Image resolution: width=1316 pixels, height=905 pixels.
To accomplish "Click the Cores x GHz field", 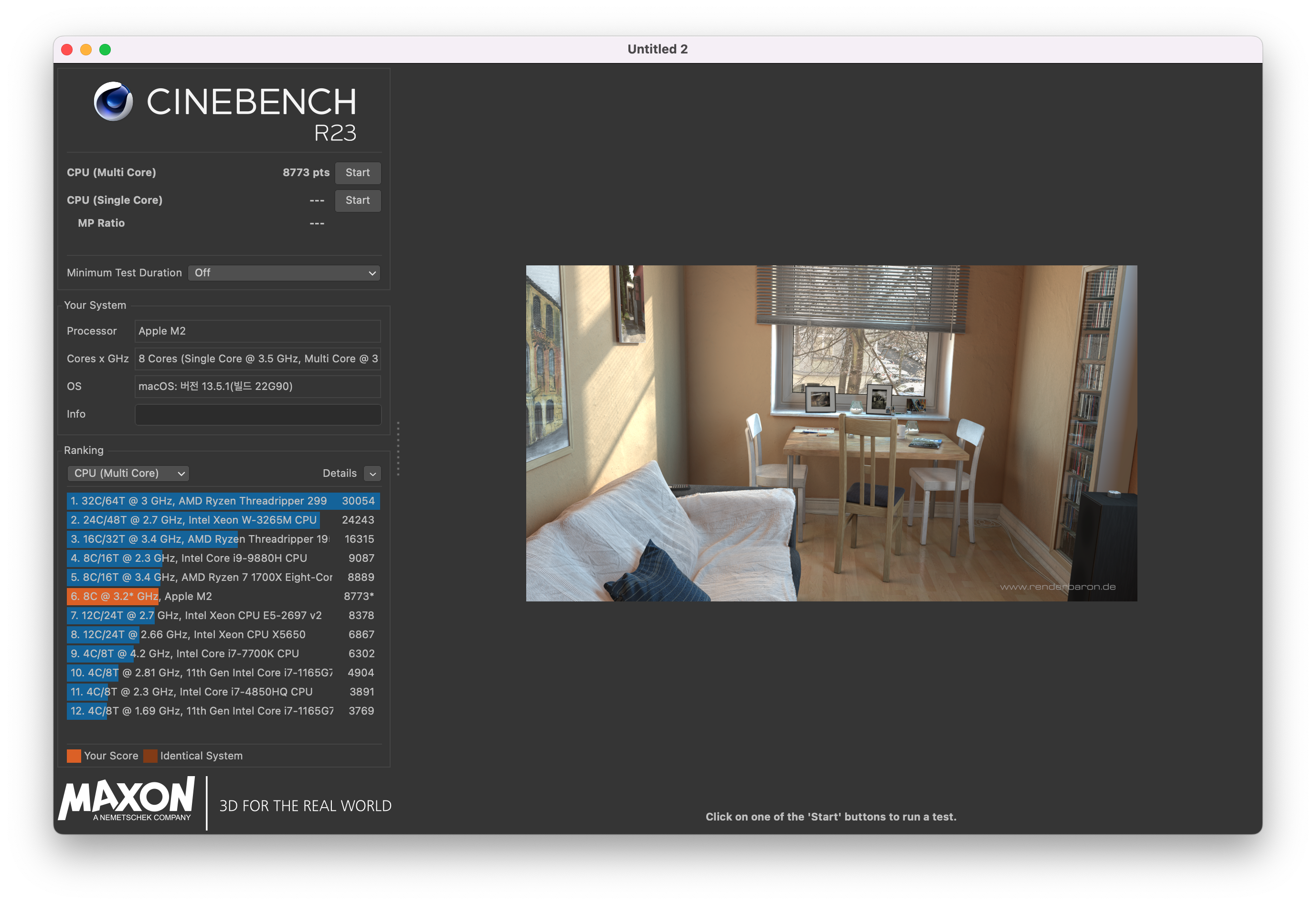I will [257, 358].
